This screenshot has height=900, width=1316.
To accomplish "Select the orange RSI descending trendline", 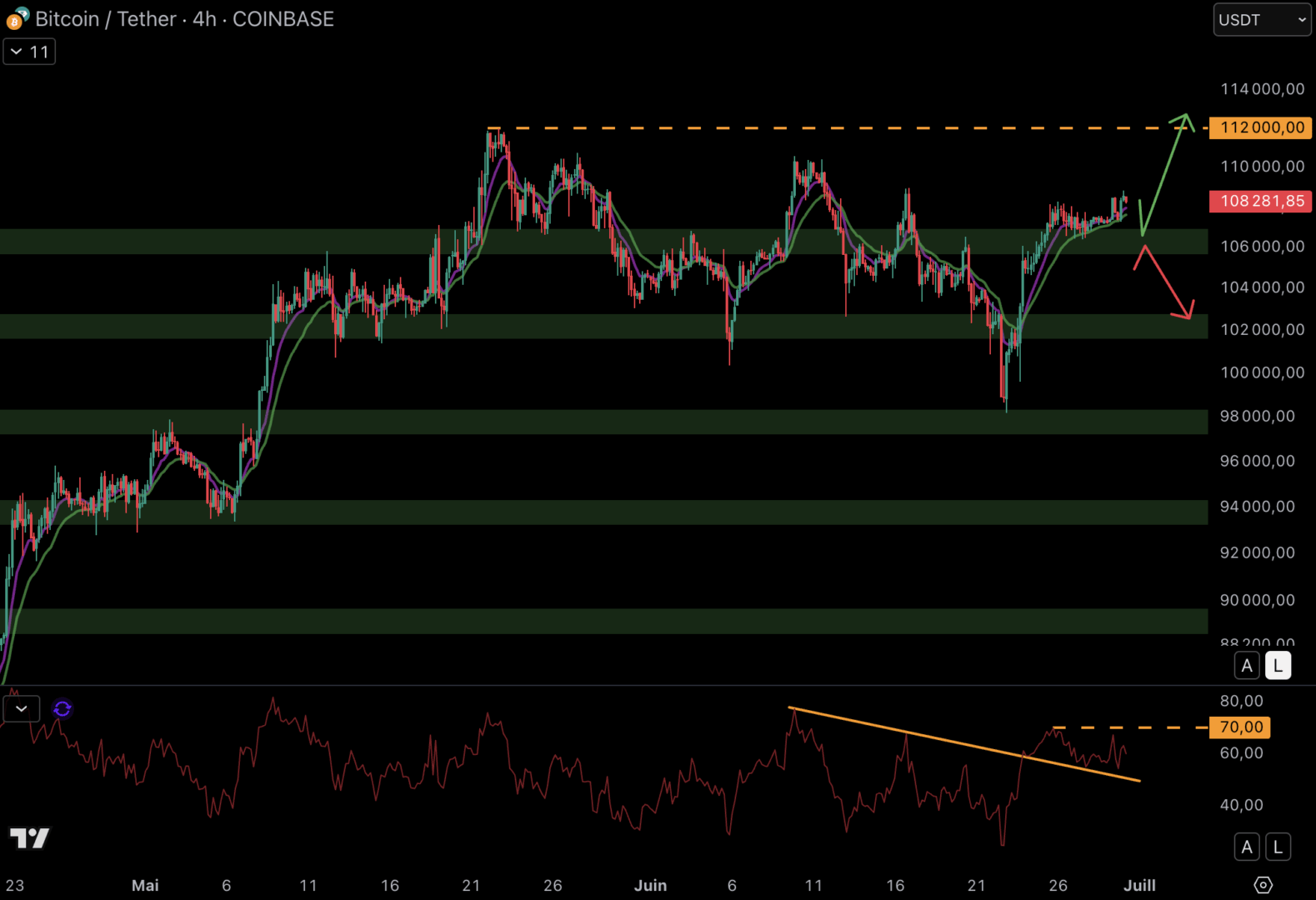I will (958, 743).
